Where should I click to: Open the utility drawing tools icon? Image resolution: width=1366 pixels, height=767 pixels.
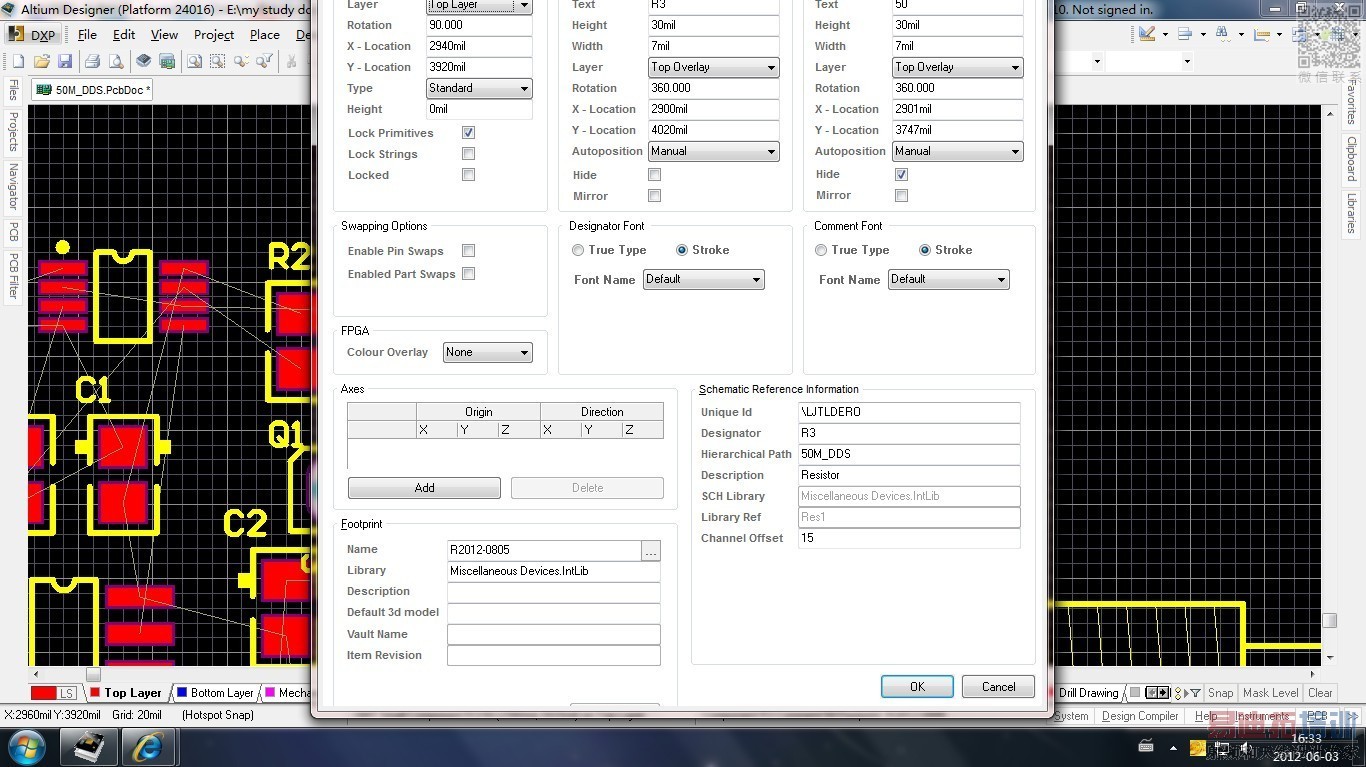coord(1146,34)
